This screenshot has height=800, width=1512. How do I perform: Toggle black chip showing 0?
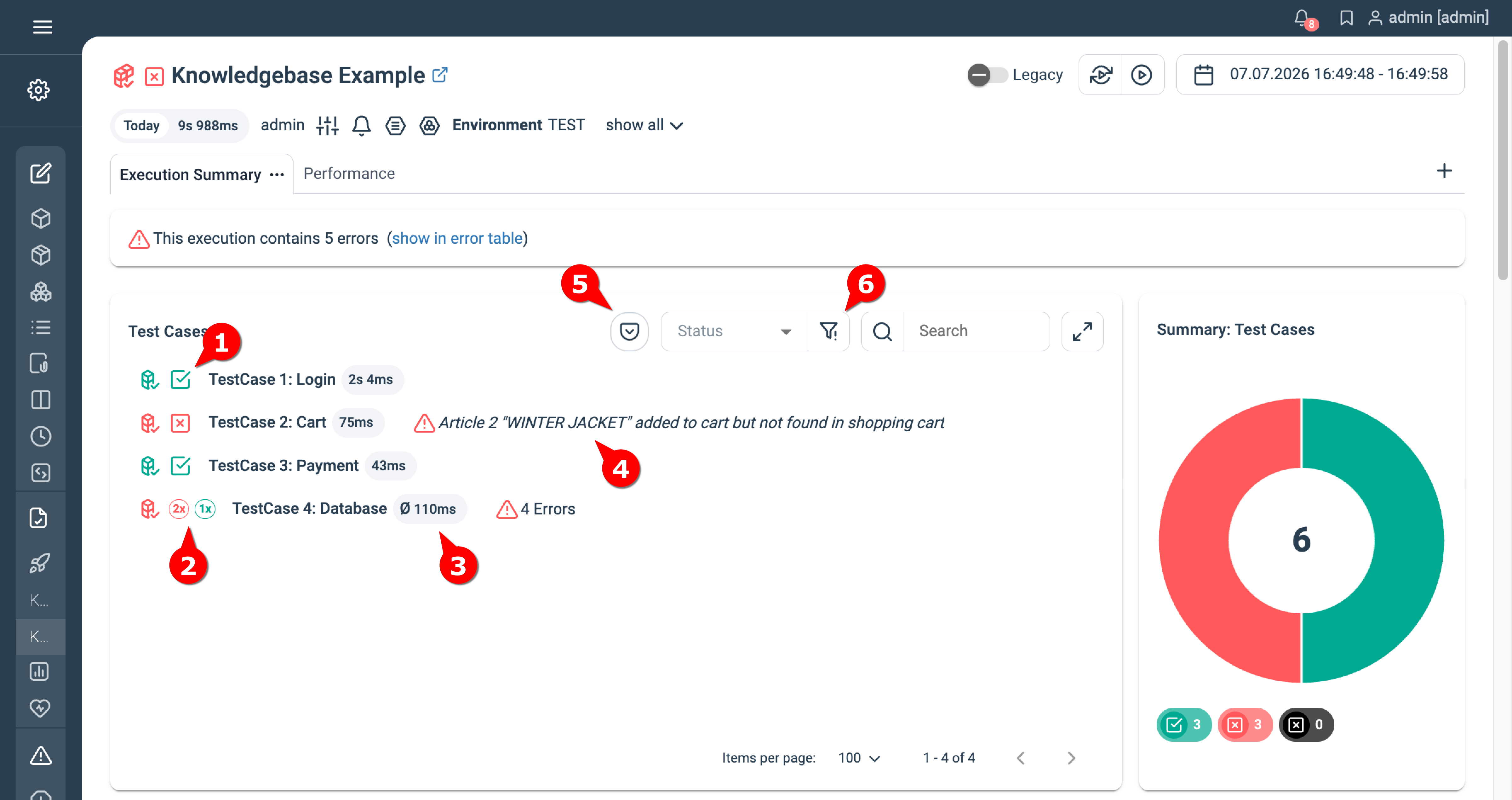(x=1306, y=725)
